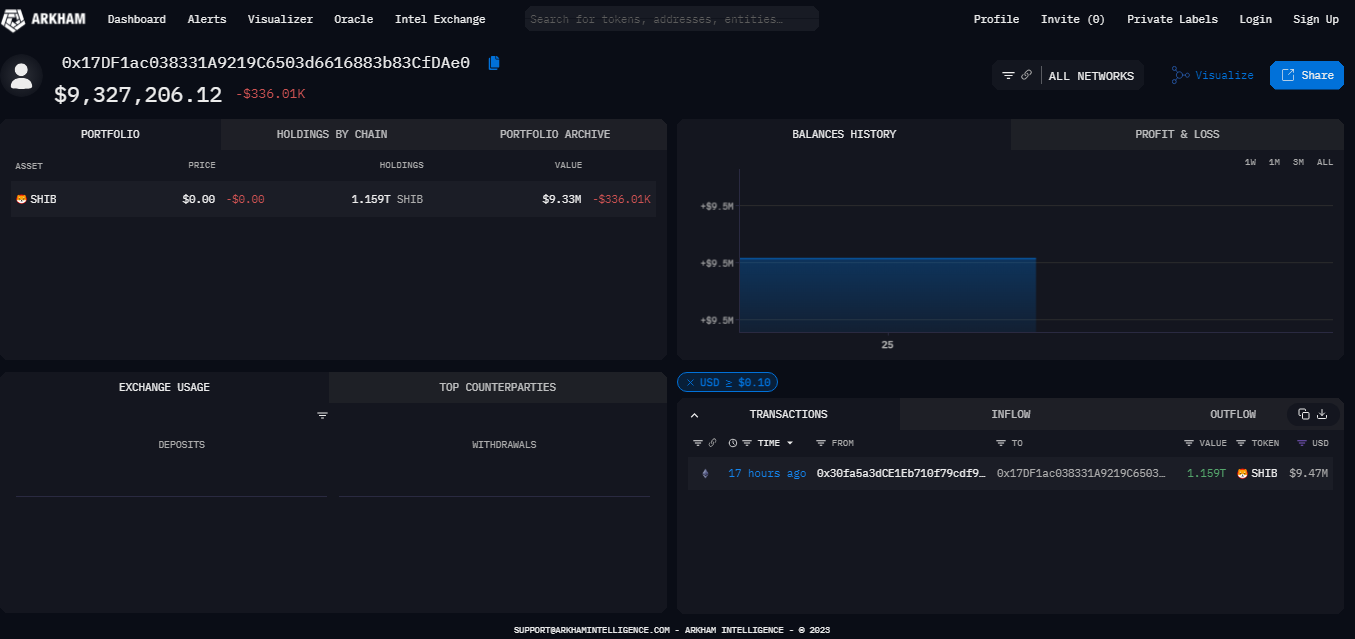The width and height of the screenshot is (1355, 639).
Task: Click the Share button
Action: tap(1306, 75)
